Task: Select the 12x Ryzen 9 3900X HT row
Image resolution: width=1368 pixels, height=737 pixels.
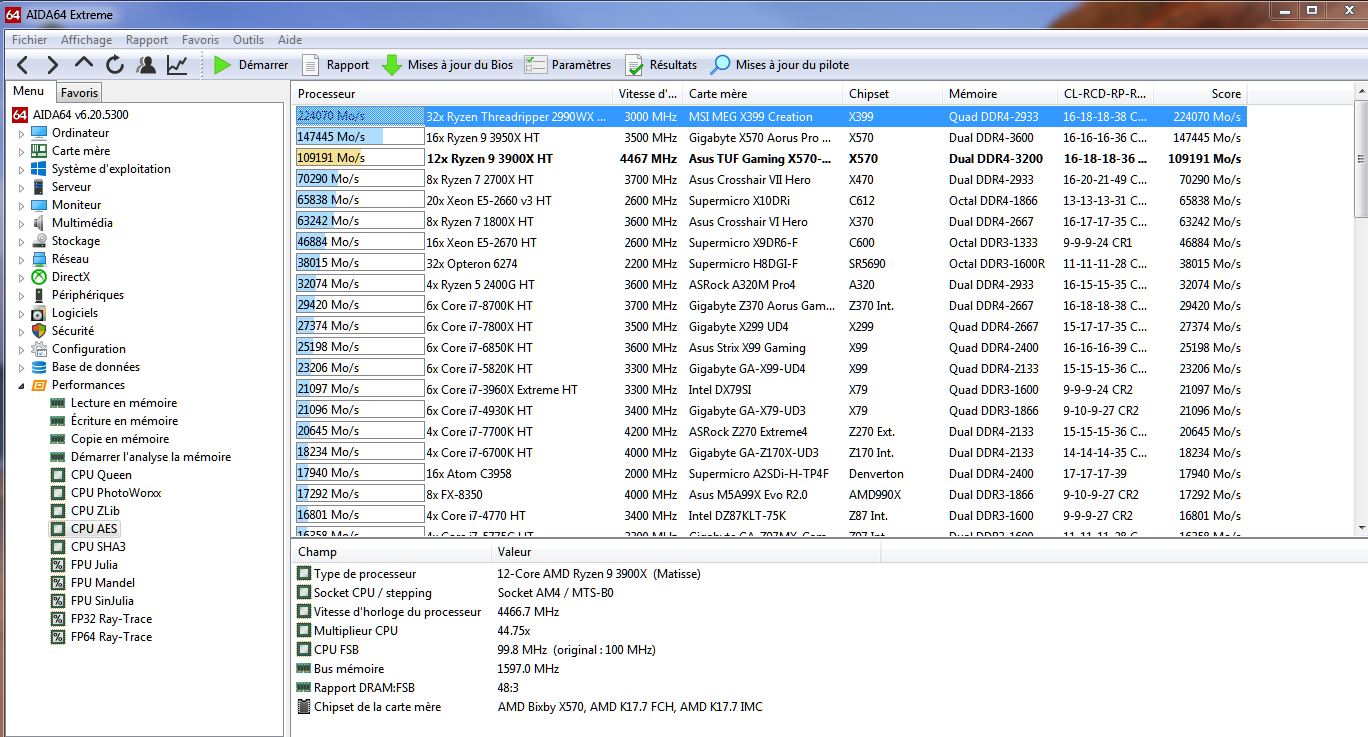Action: pyautogui.click(x=770, y=159)
